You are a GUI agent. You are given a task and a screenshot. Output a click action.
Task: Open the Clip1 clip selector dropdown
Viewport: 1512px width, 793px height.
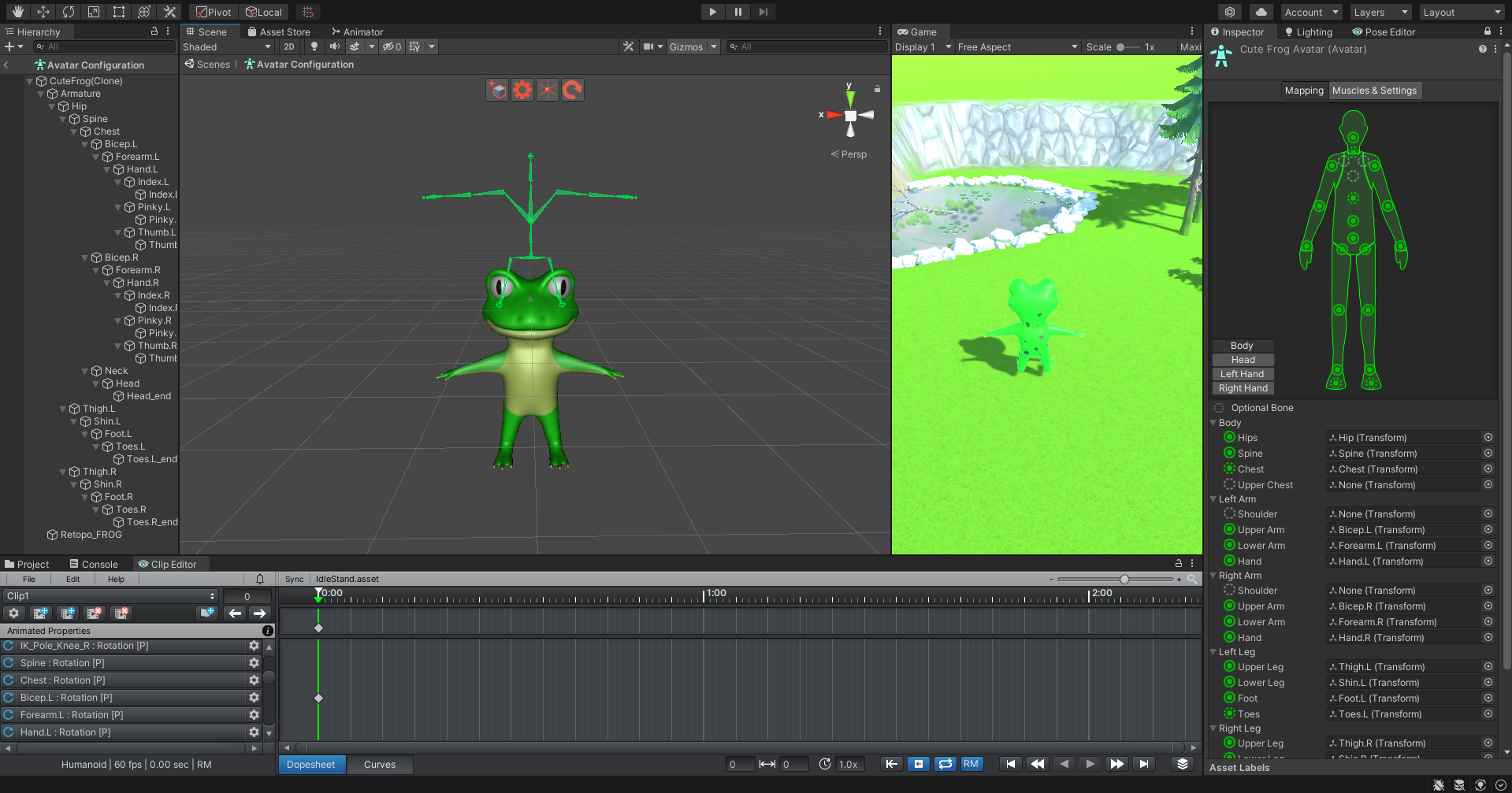click(110, 596)
